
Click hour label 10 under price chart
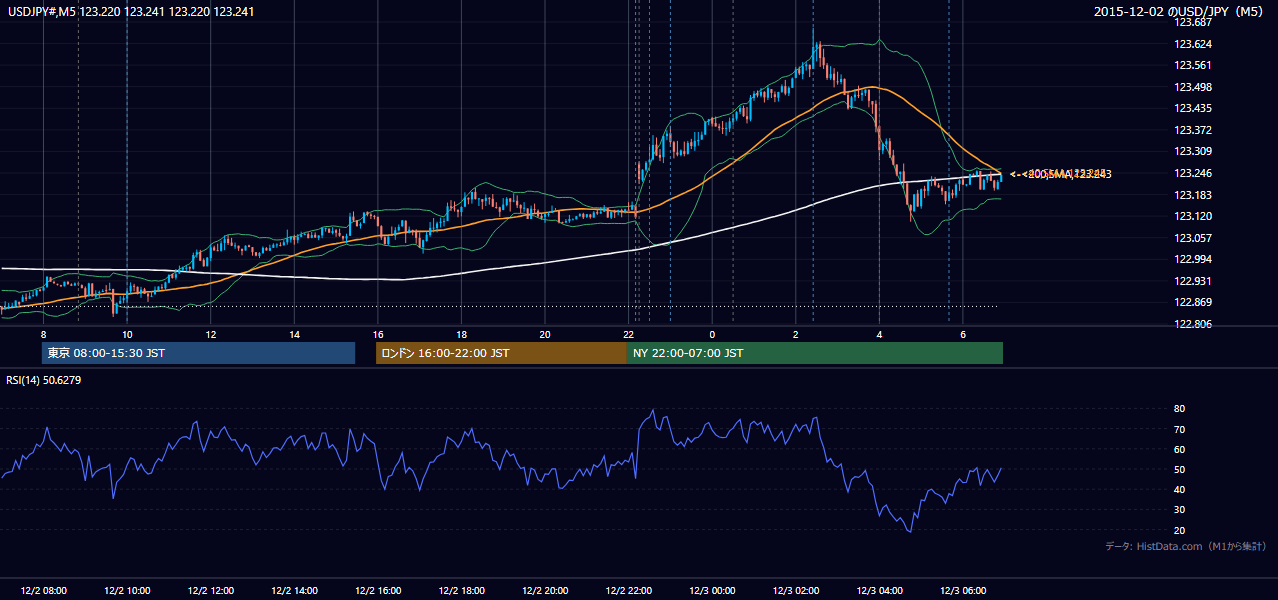pos(127,334)
